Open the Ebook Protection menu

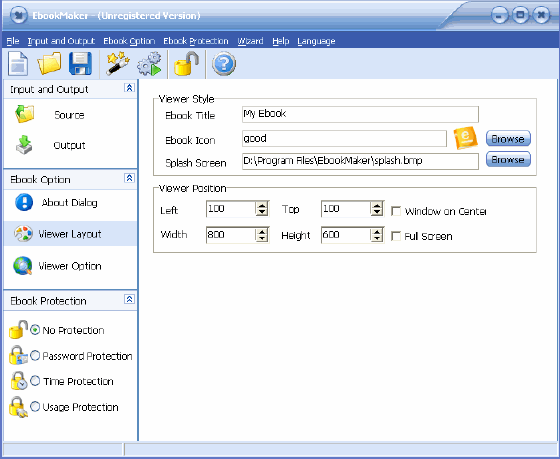[196, 41]
